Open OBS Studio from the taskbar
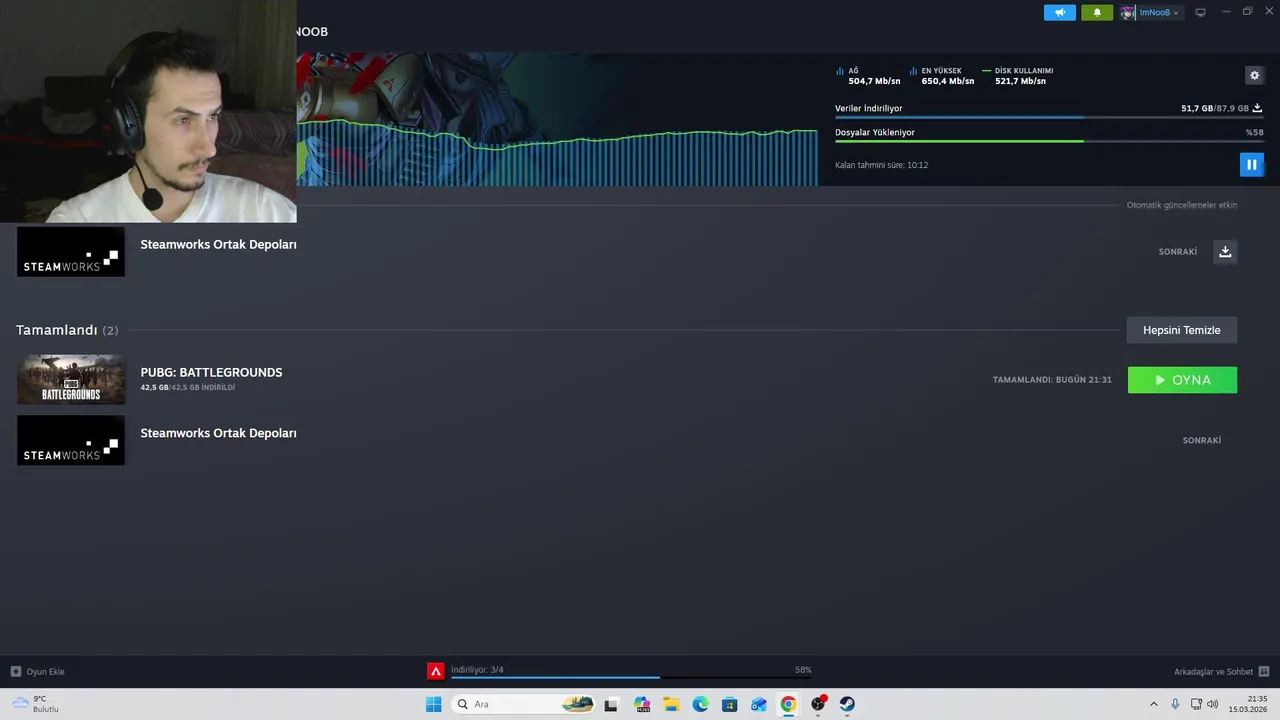The height and width of the screenshot is (720, 1280). pos(818,704)
